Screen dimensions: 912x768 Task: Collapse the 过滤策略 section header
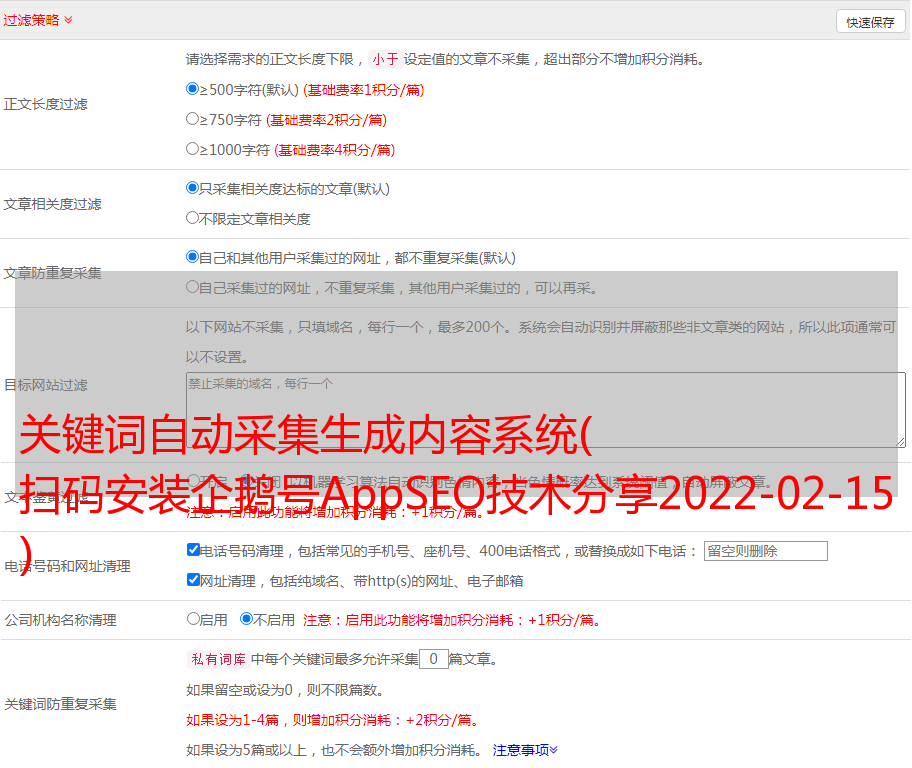pyautogui.click(x=38, y=20)
